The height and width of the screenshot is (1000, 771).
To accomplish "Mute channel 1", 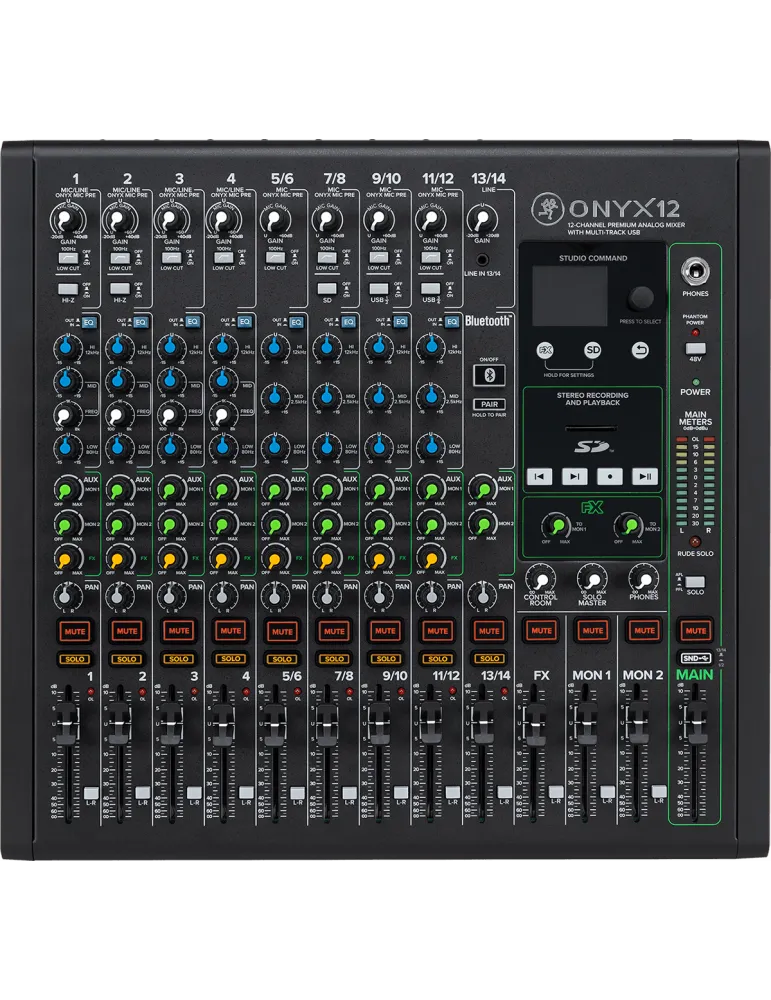I will point(75,631).
